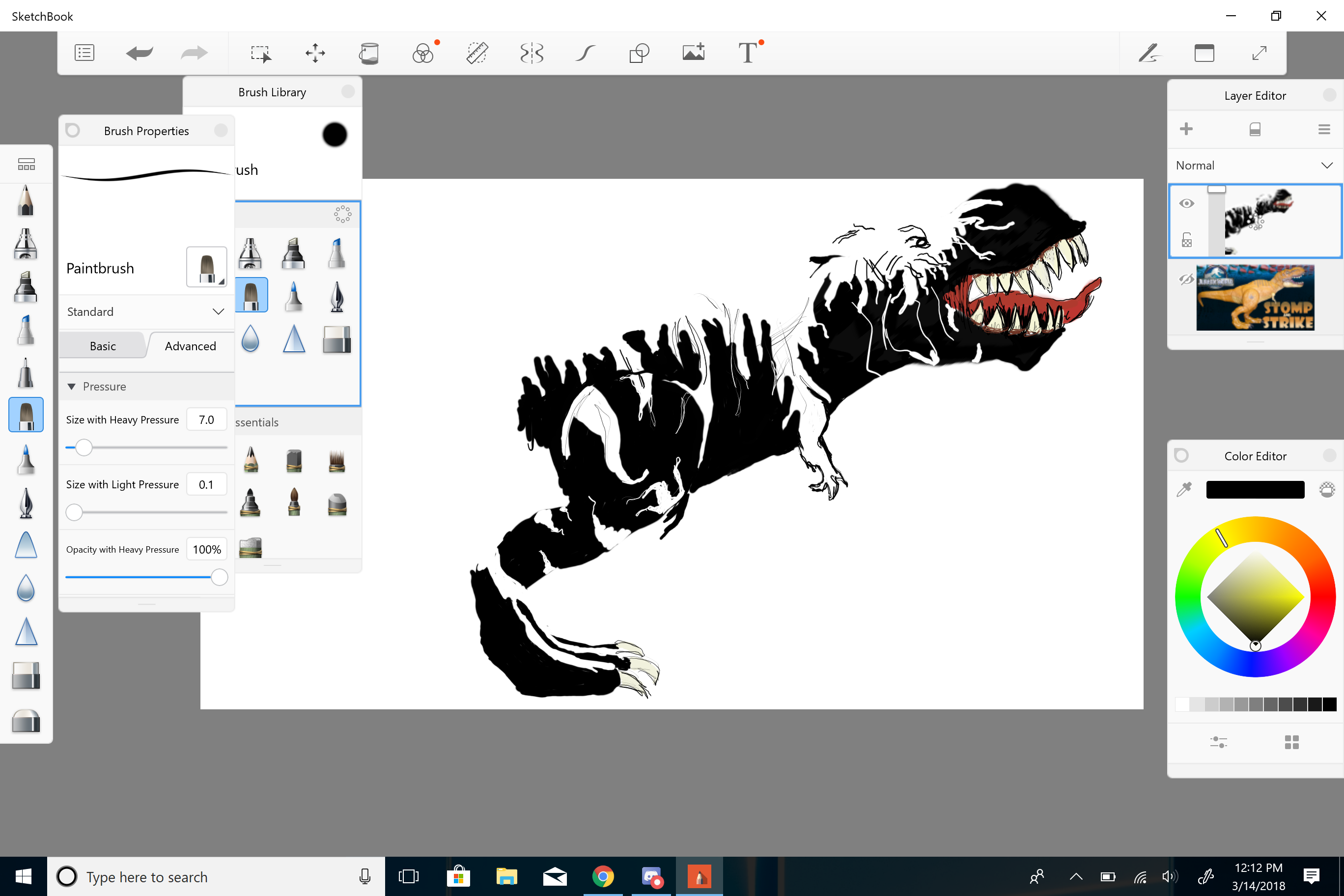Select the Paintbrush in the Brush Library

click(252, 294)
